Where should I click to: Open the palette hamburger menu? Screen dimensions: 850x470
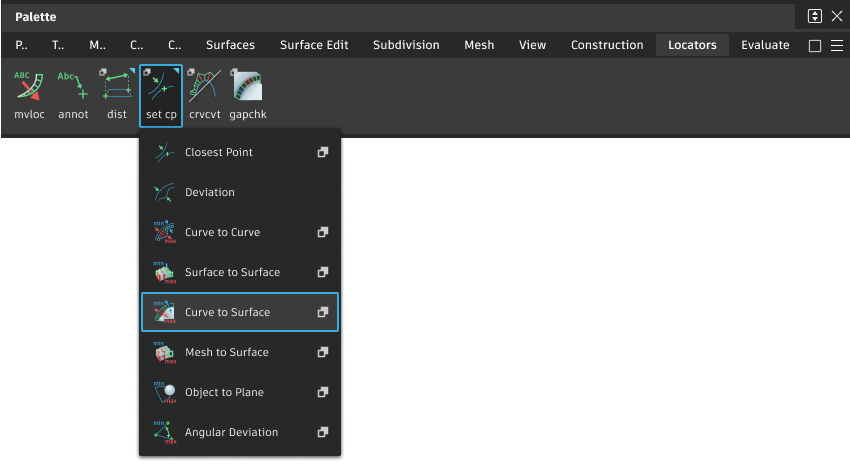tap(837, 46)
